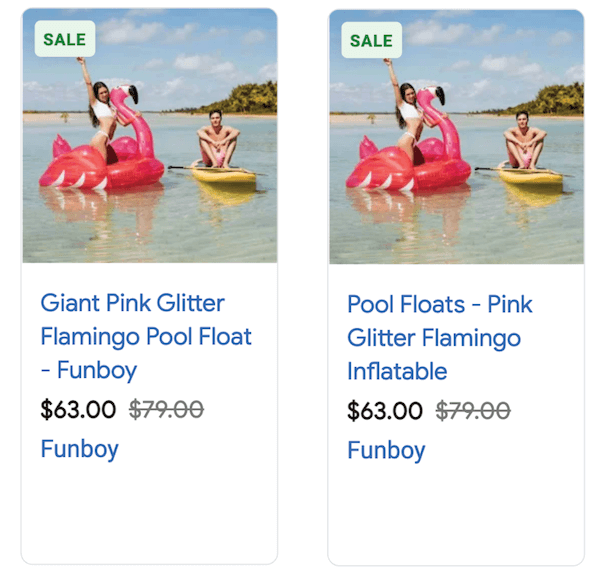Click pink flamingo float in Pool Floats image
This screenshot has height=577, width=600.
406,160
